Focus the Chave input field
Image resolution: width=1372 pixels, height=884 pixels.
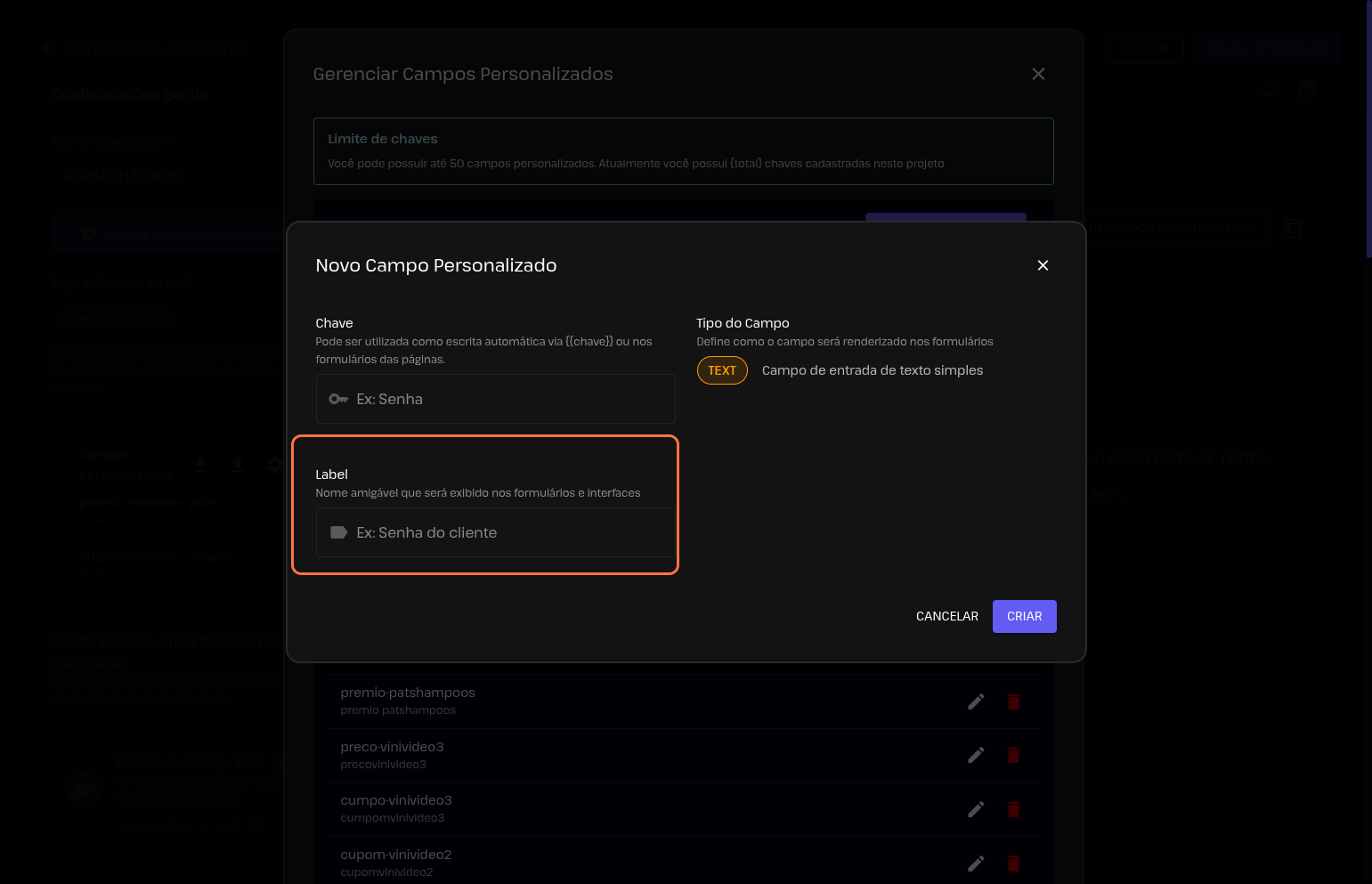coord(507,399)
